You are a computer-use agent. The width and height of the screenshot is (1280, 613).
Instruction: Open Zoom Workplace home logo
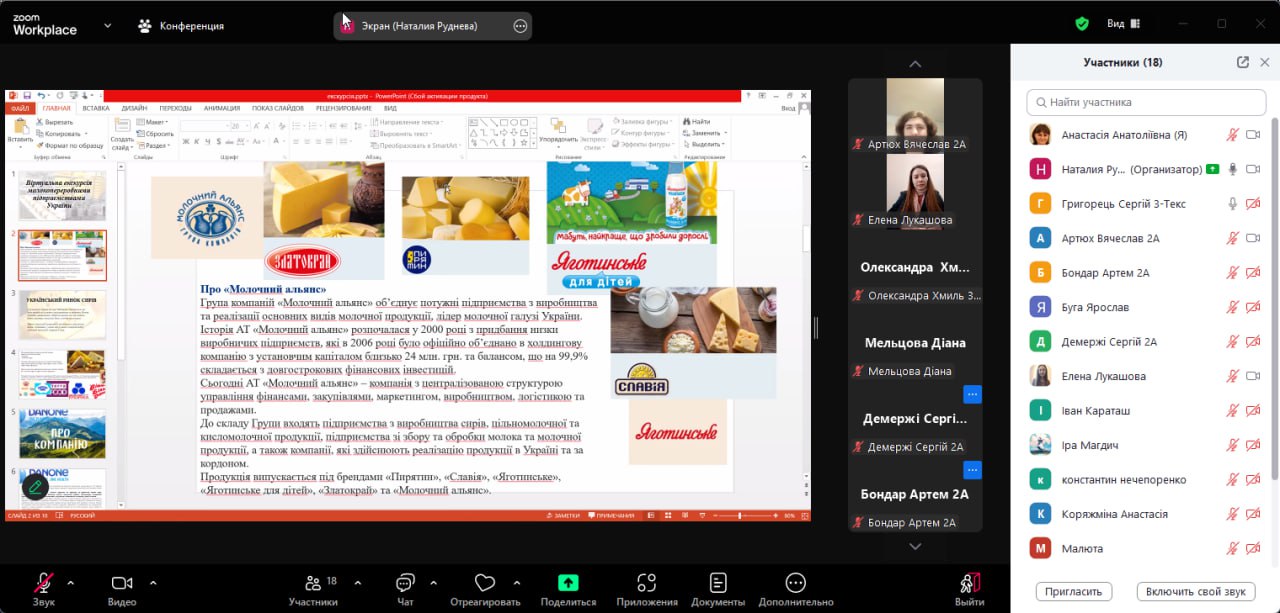click(45, 24)
